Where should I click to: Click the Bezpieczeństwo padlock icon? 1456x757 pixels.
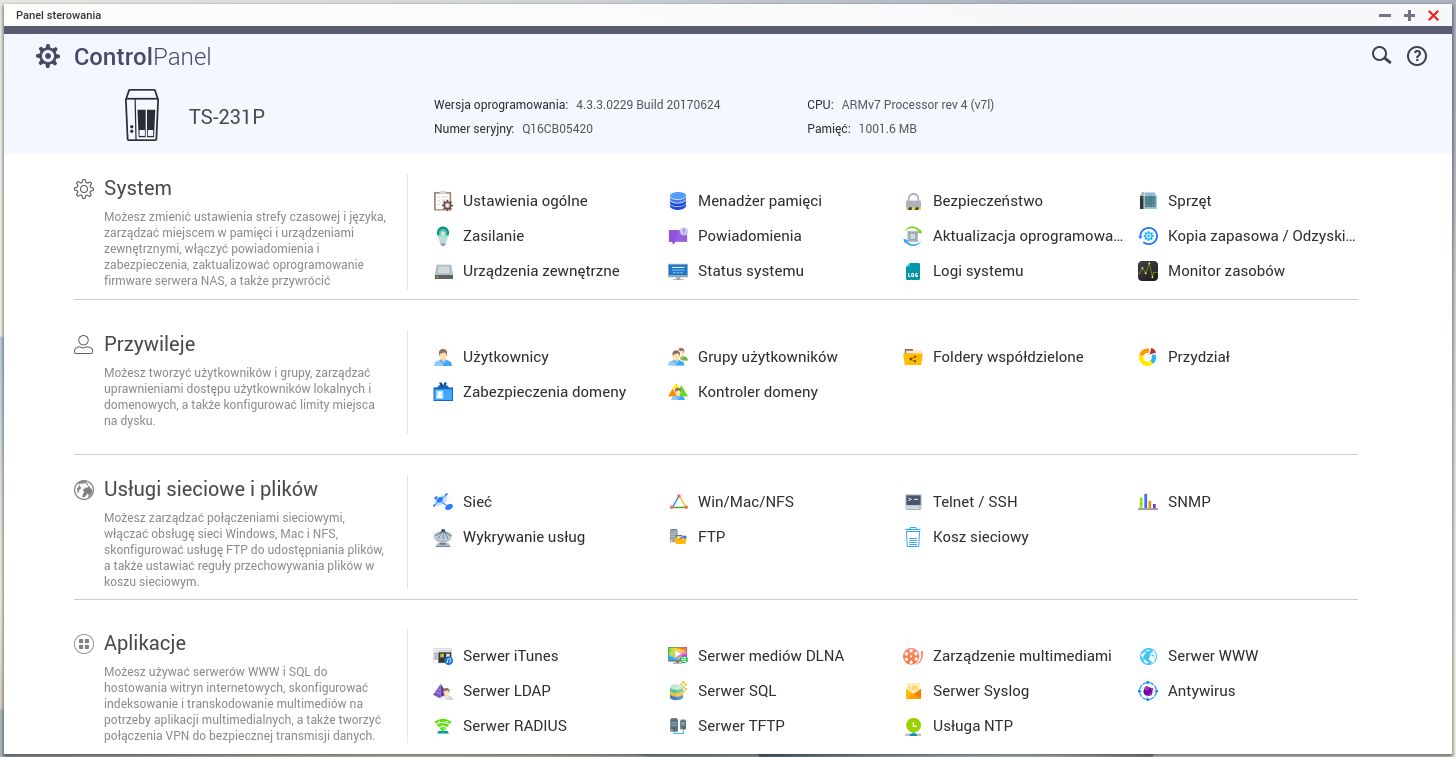tap(912, 201)
